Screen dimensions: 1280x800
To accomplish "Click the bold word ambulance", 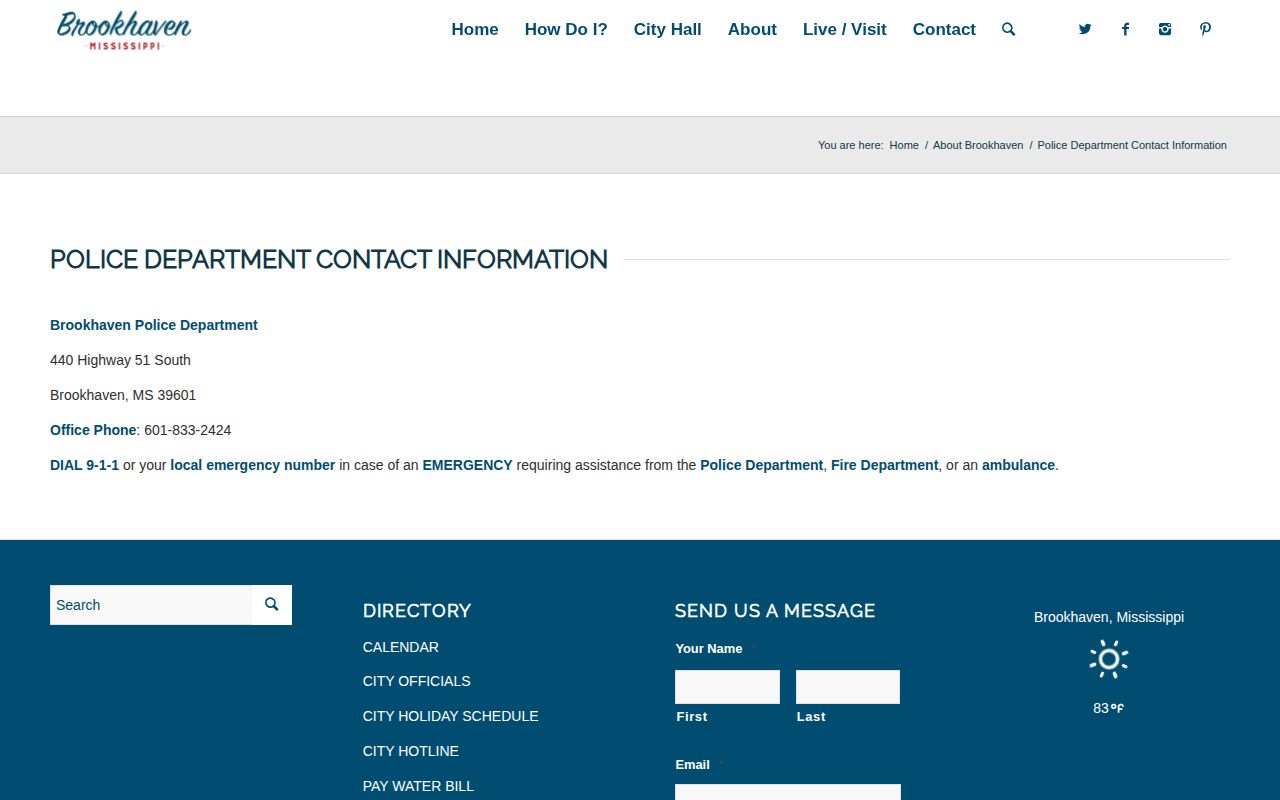I will (1018, 465).
